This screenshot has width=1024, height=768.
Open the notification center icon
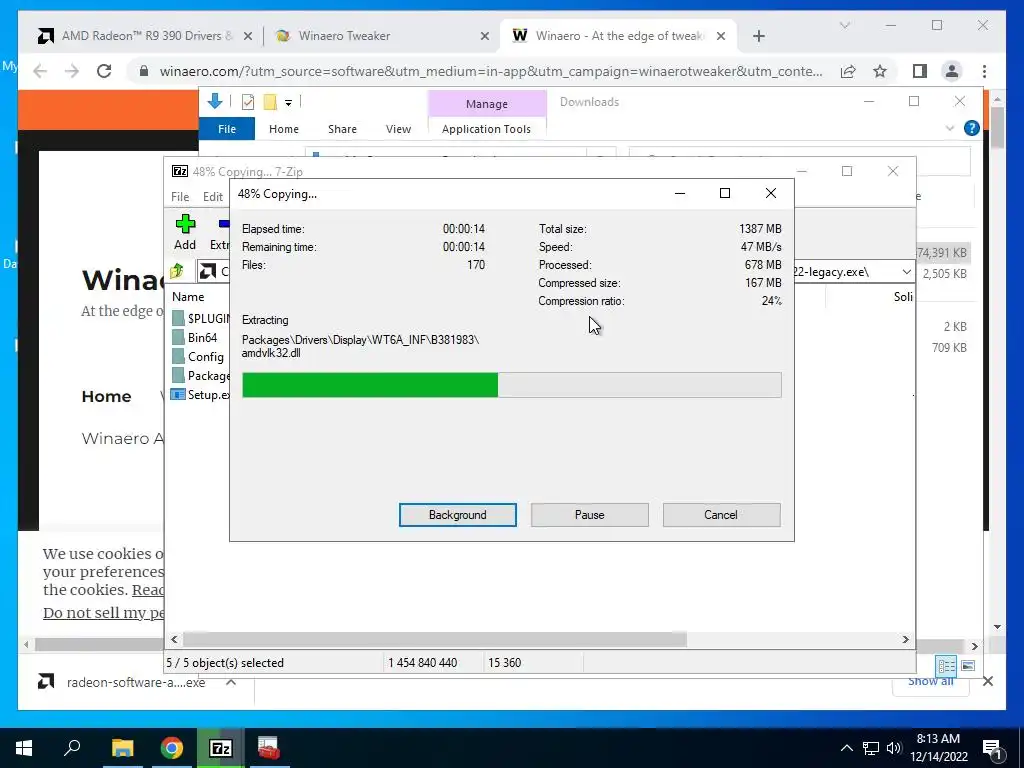992,748
